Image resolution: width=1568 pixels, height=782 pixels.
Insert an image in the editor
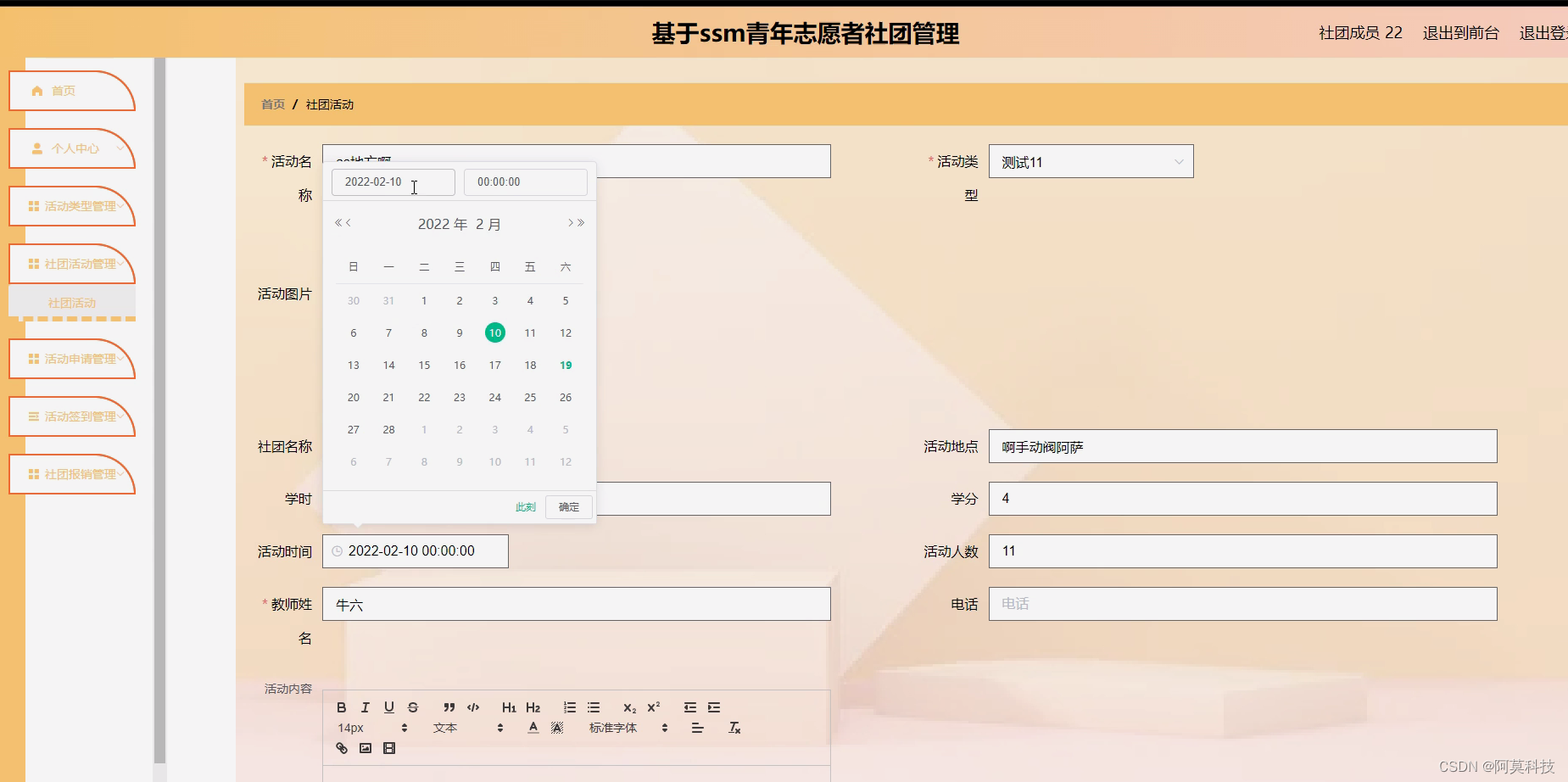pos(365,748)
